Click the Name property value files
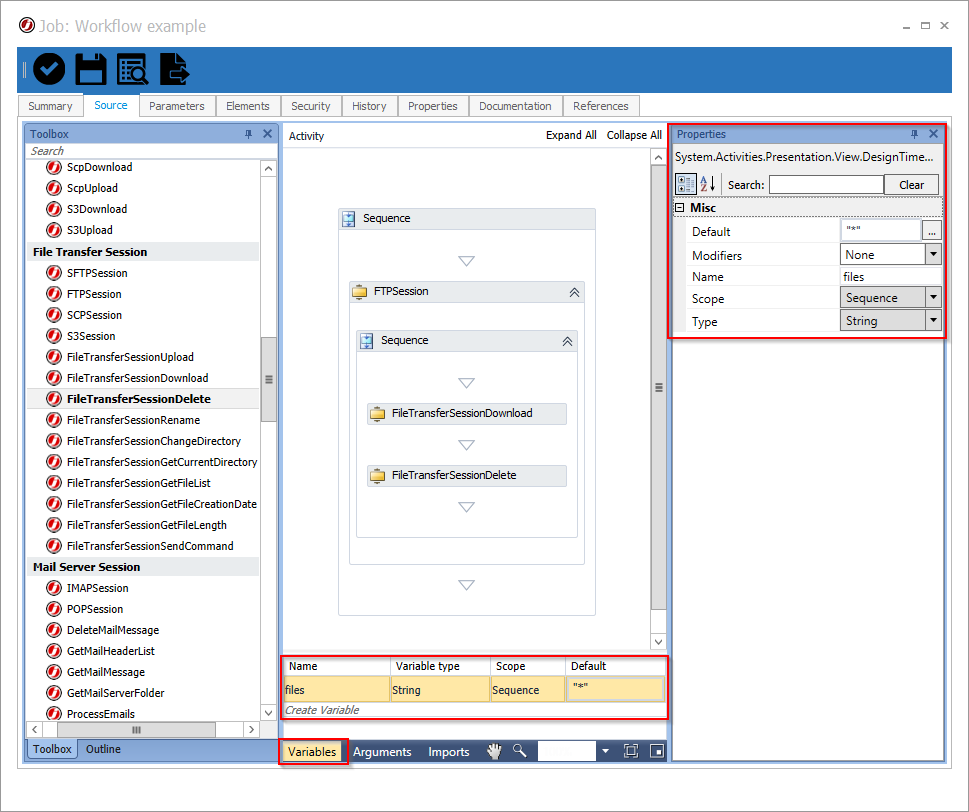This screenshot has width=969, height=812. [891, 277]
